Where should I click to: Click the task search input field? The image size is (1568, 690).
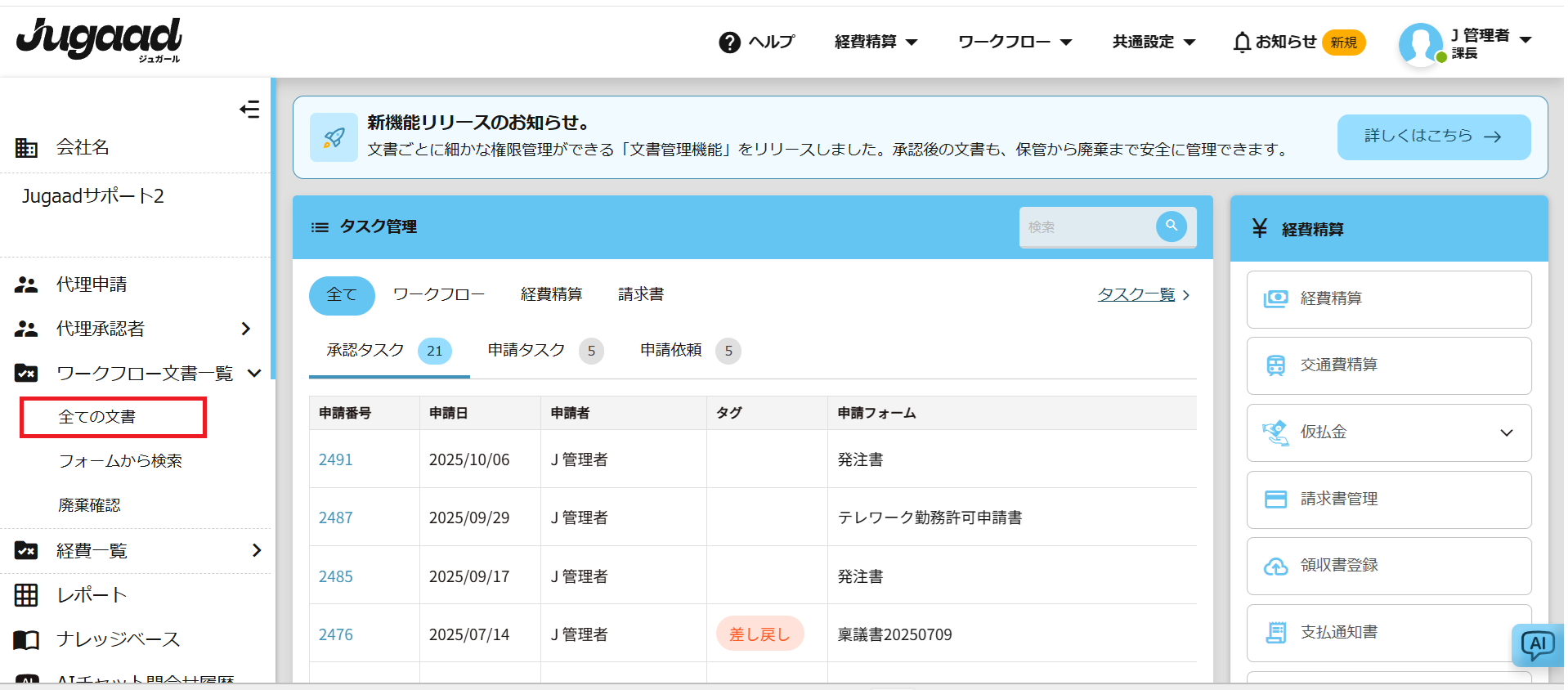[x=1086, y=227]
